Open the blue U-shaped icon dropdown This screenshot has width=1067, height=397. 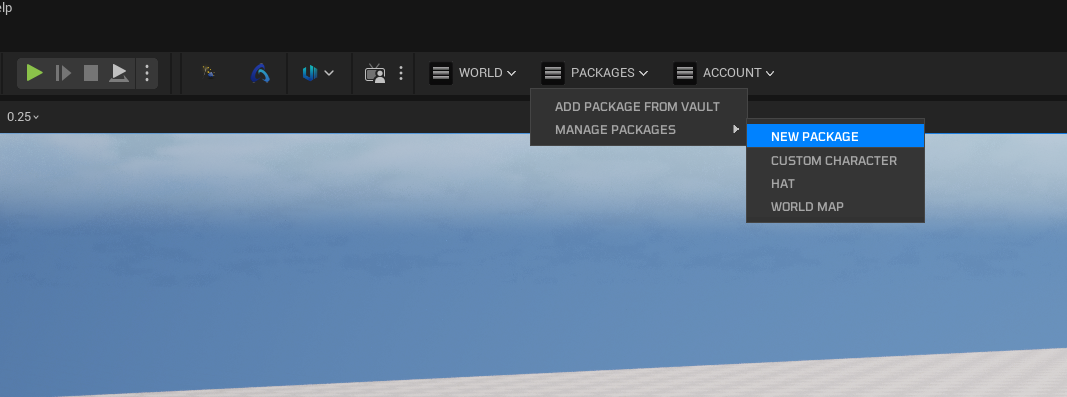(x=318, y=73)
